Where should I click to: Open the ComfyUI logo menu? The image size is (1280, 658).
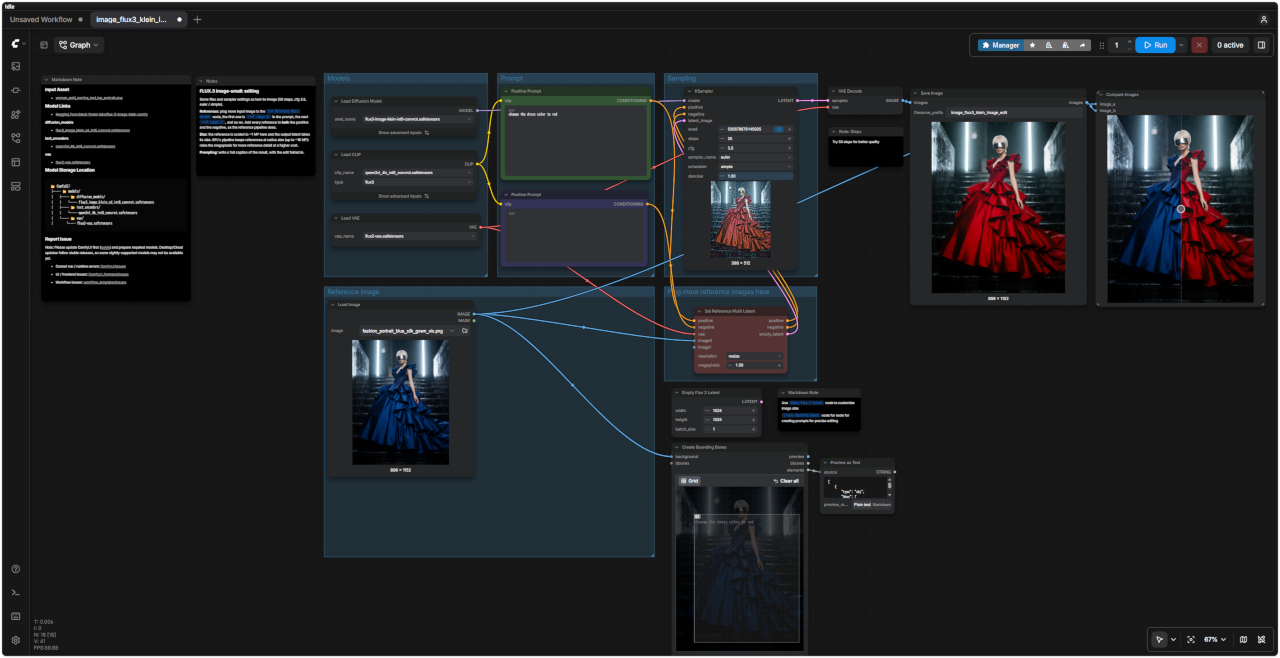point(16,44)
